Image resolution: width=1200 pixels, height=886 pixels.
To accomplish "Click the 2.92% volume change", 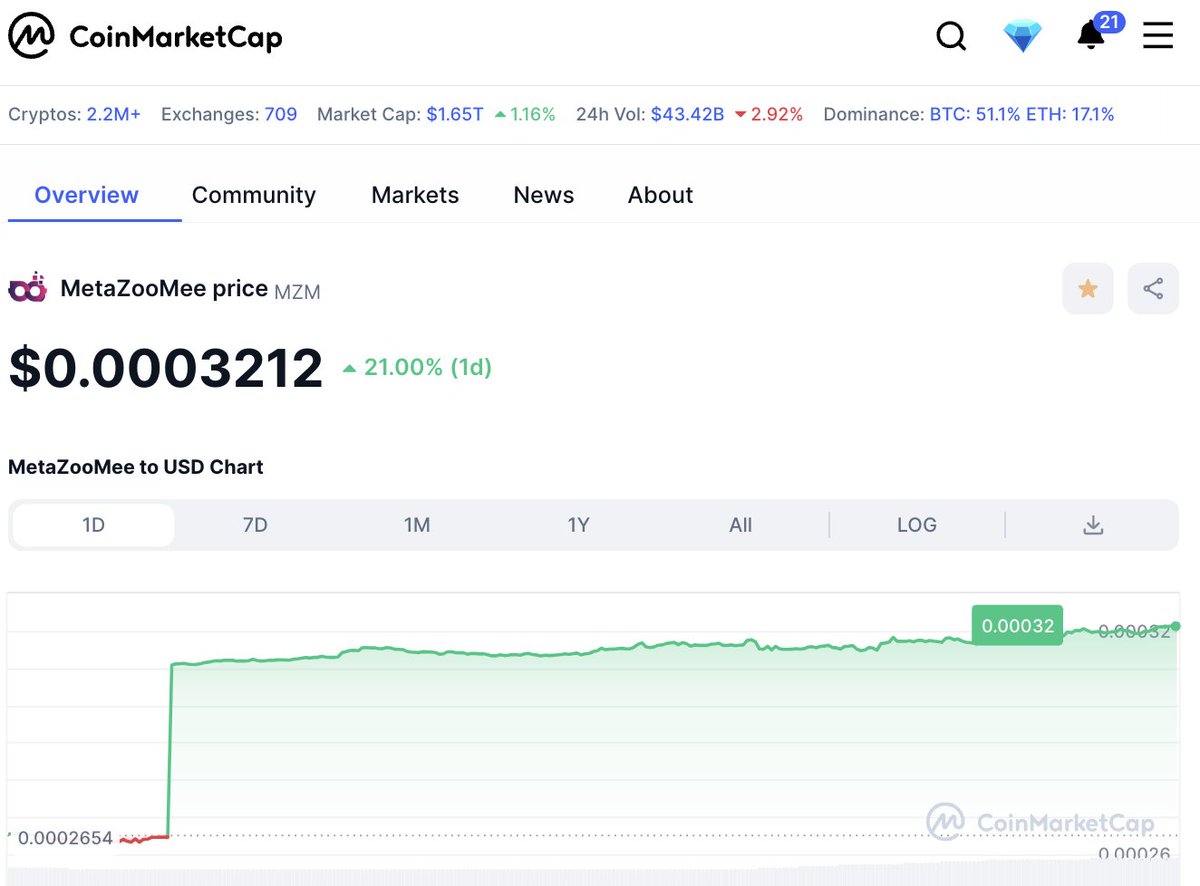I will click(769, 114).
